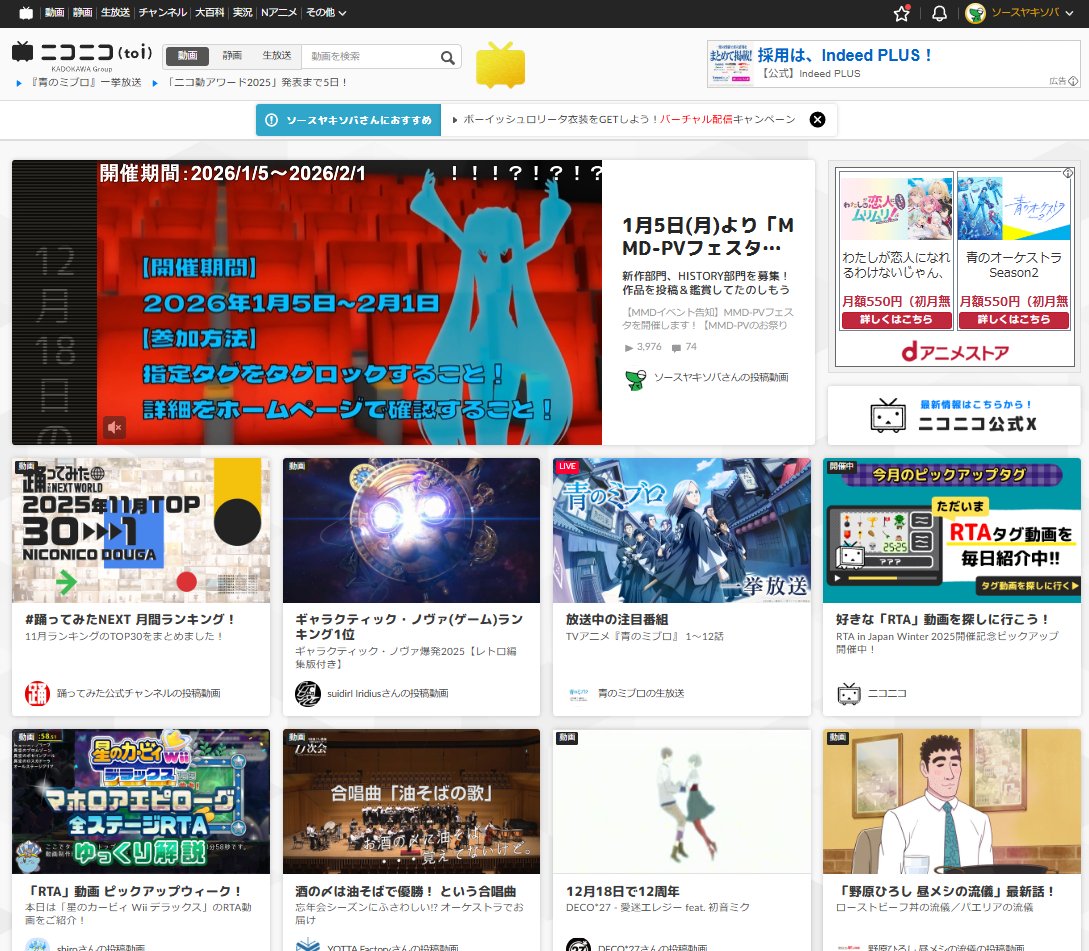The width and height of the screenshot is (1089, 951).
Task: Open the 「ニコ動アワード2025」発表まで5日 link
Action: click(x=256, y=82)
